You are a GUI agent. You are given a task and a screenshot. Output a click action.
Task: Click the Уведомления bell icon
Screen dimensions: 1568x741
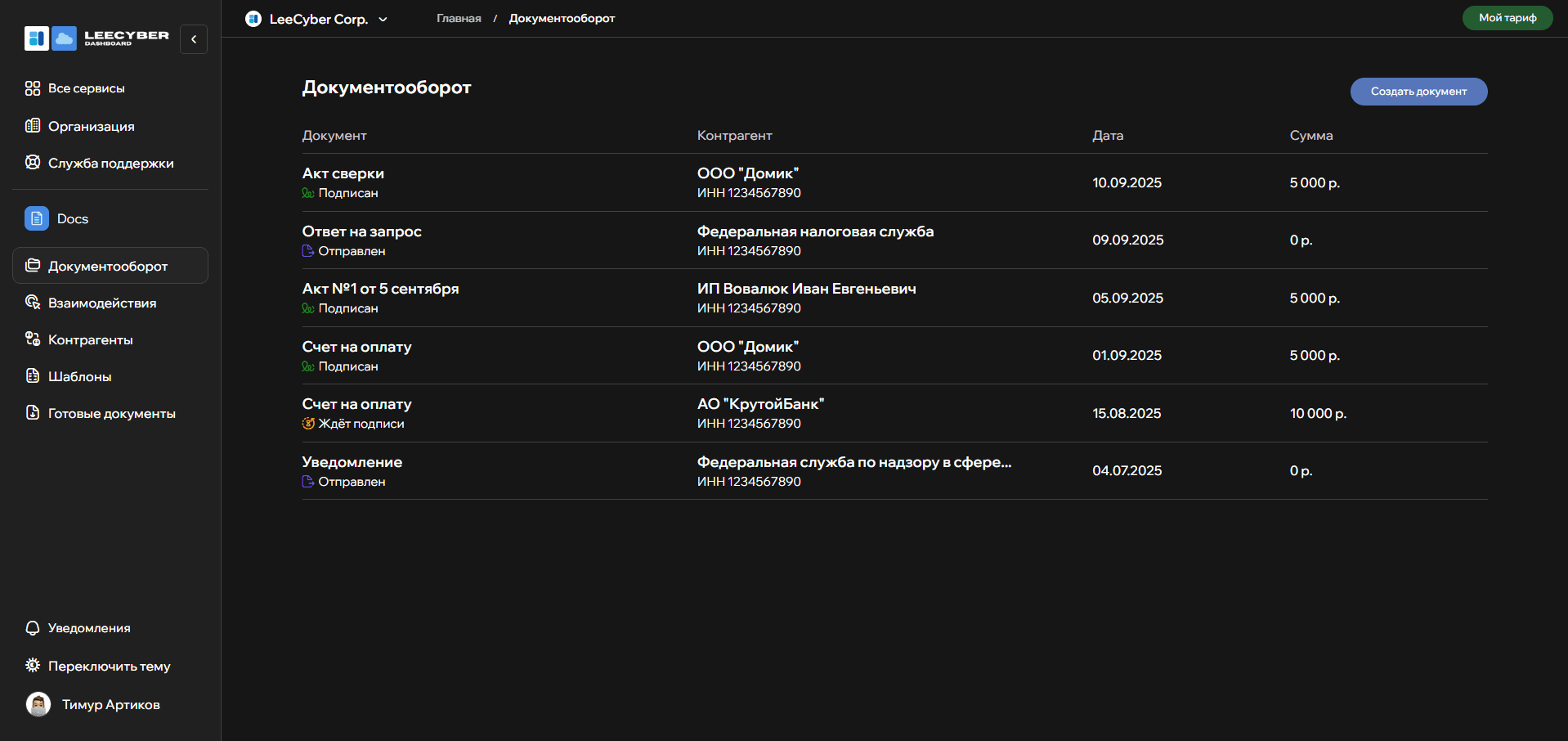(33, 628)
